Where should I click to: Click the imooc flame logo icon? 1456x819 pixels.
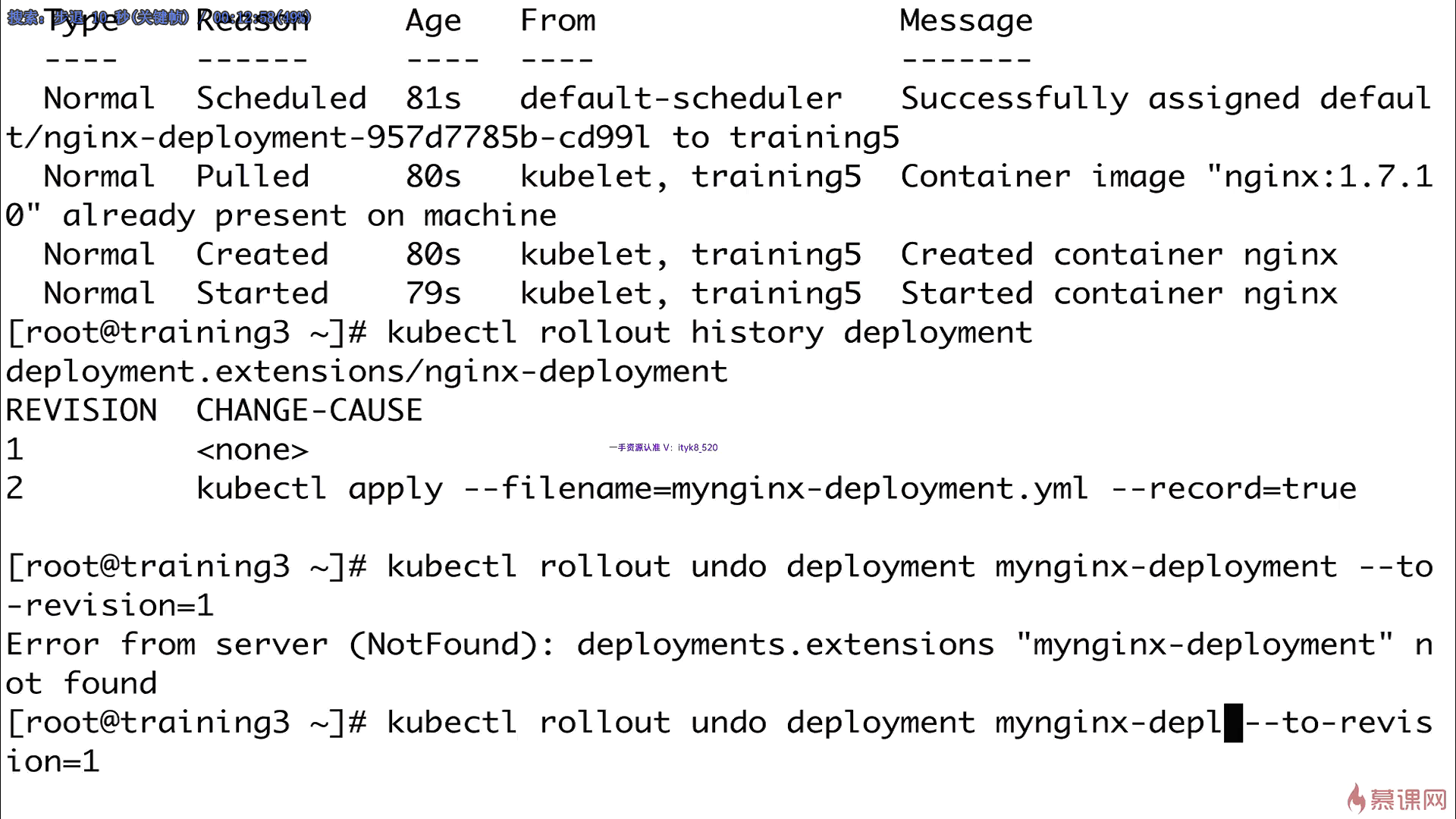[1356, 799]
